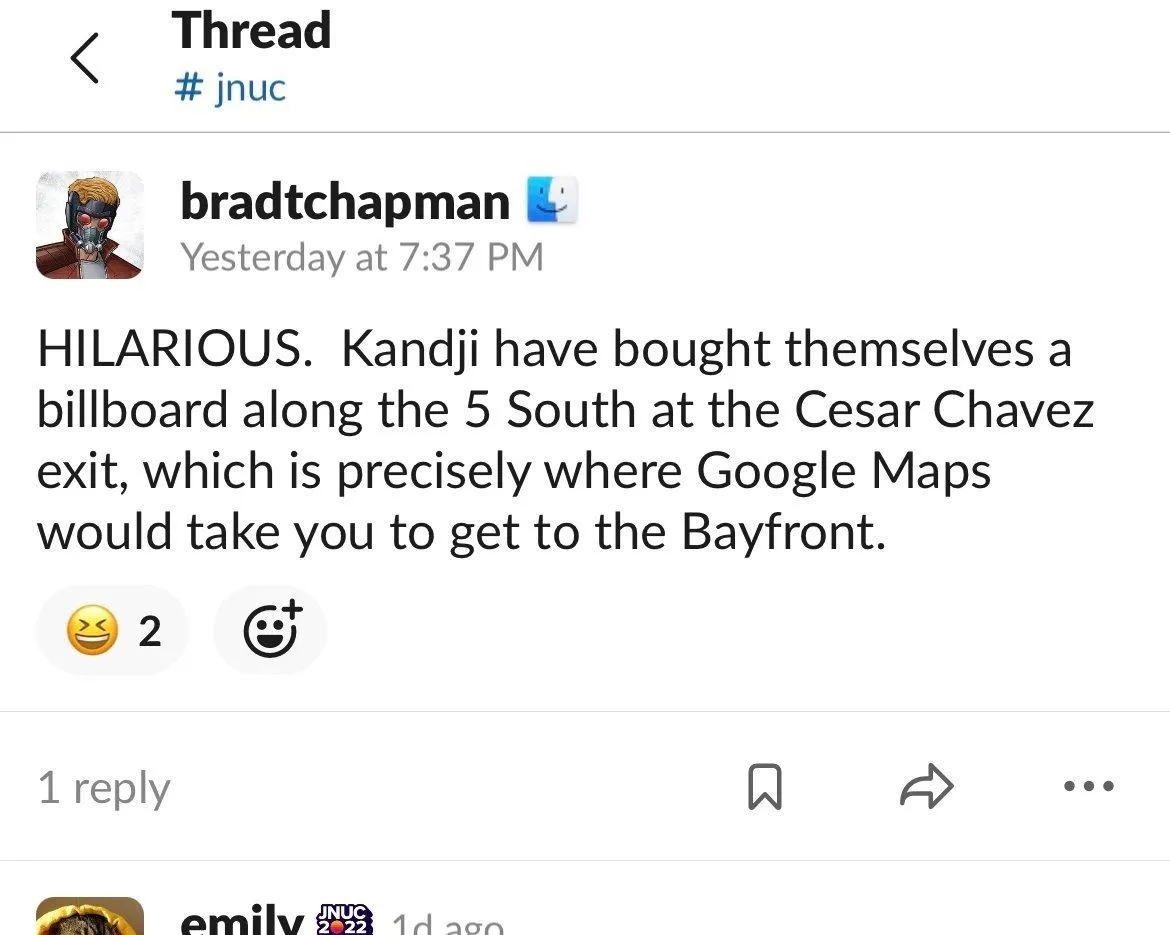Click the Finder face status emoji
This screenshot has height=935, width=1170.
[x=552, y=200]
